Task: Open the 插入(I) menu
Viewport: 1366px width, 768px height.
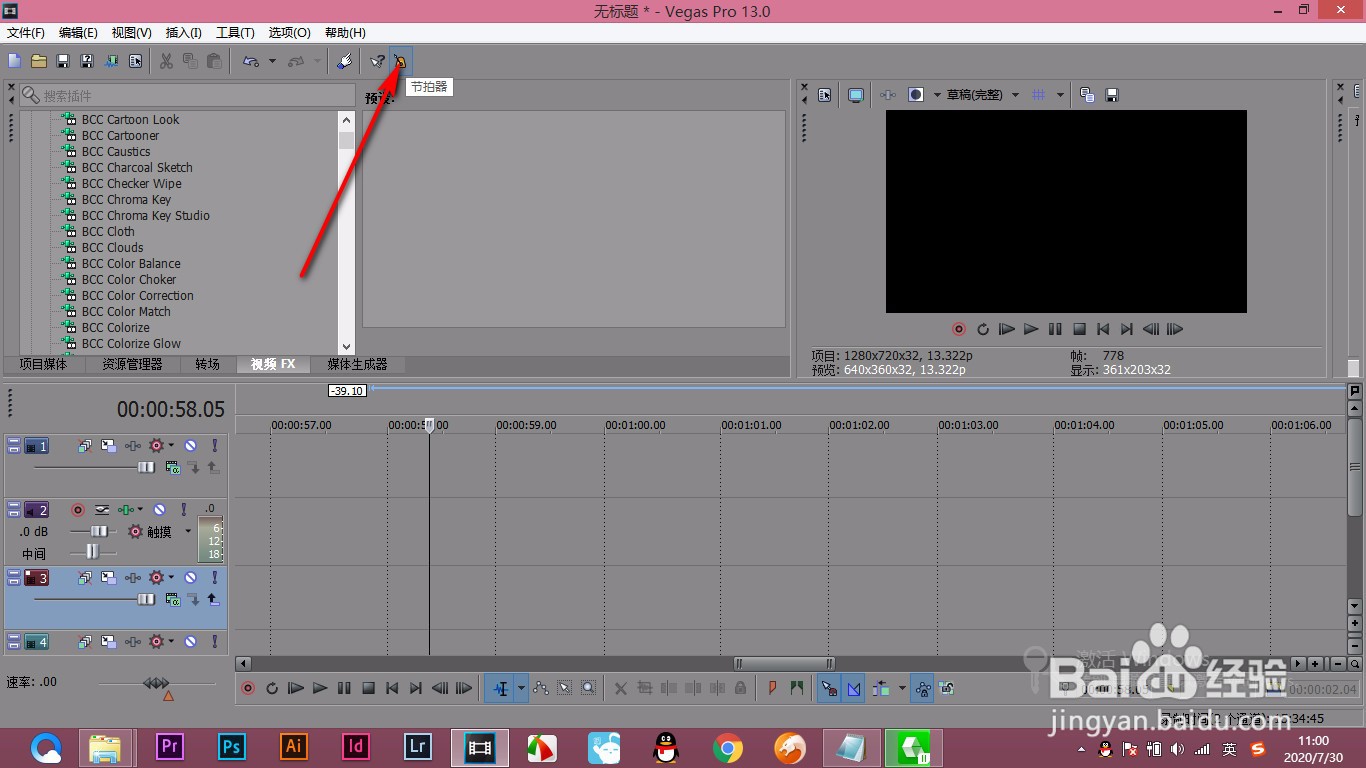Action: [183, 33]
